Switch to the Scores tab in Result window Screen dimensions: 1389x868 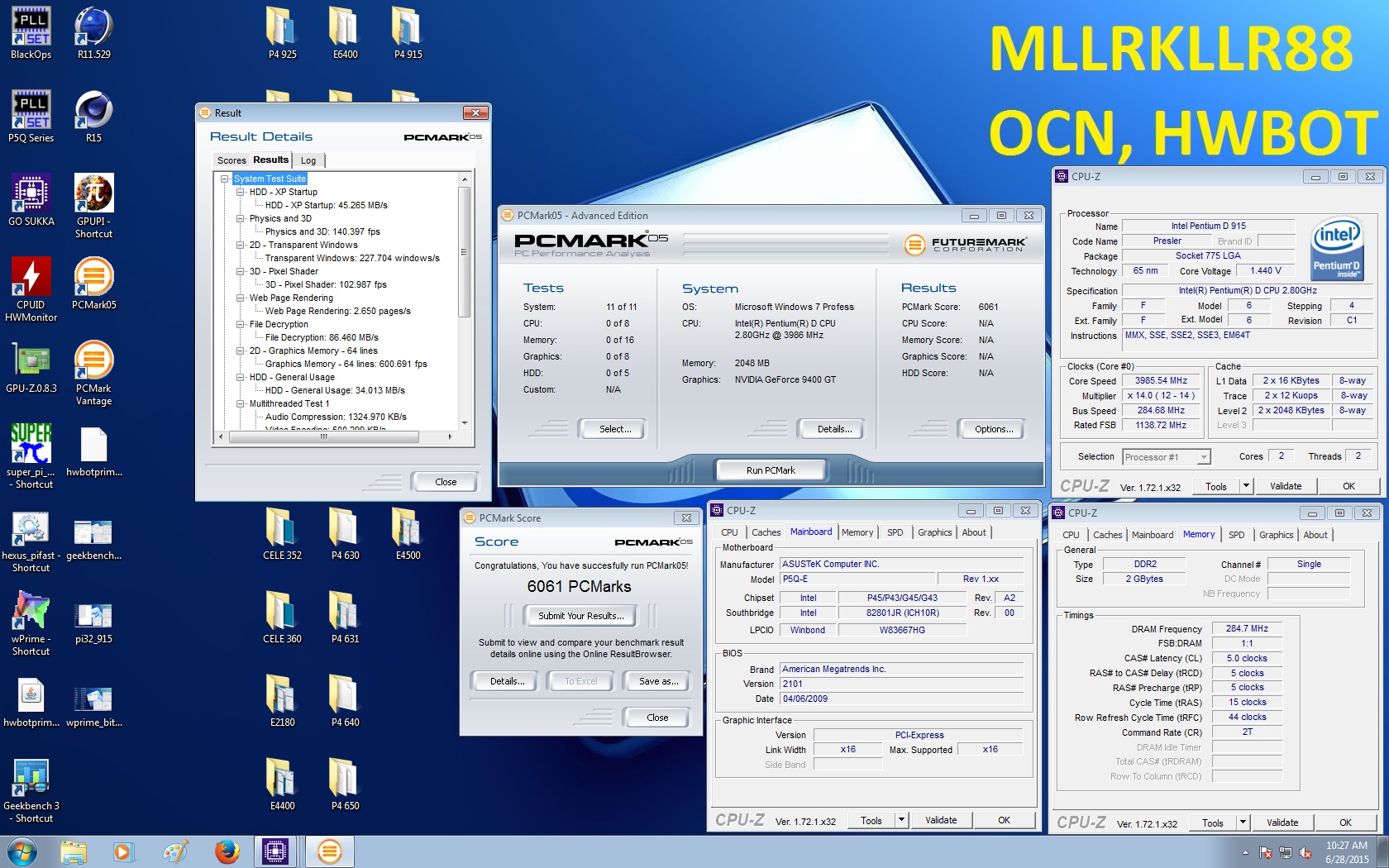click(x=231, y=160)
